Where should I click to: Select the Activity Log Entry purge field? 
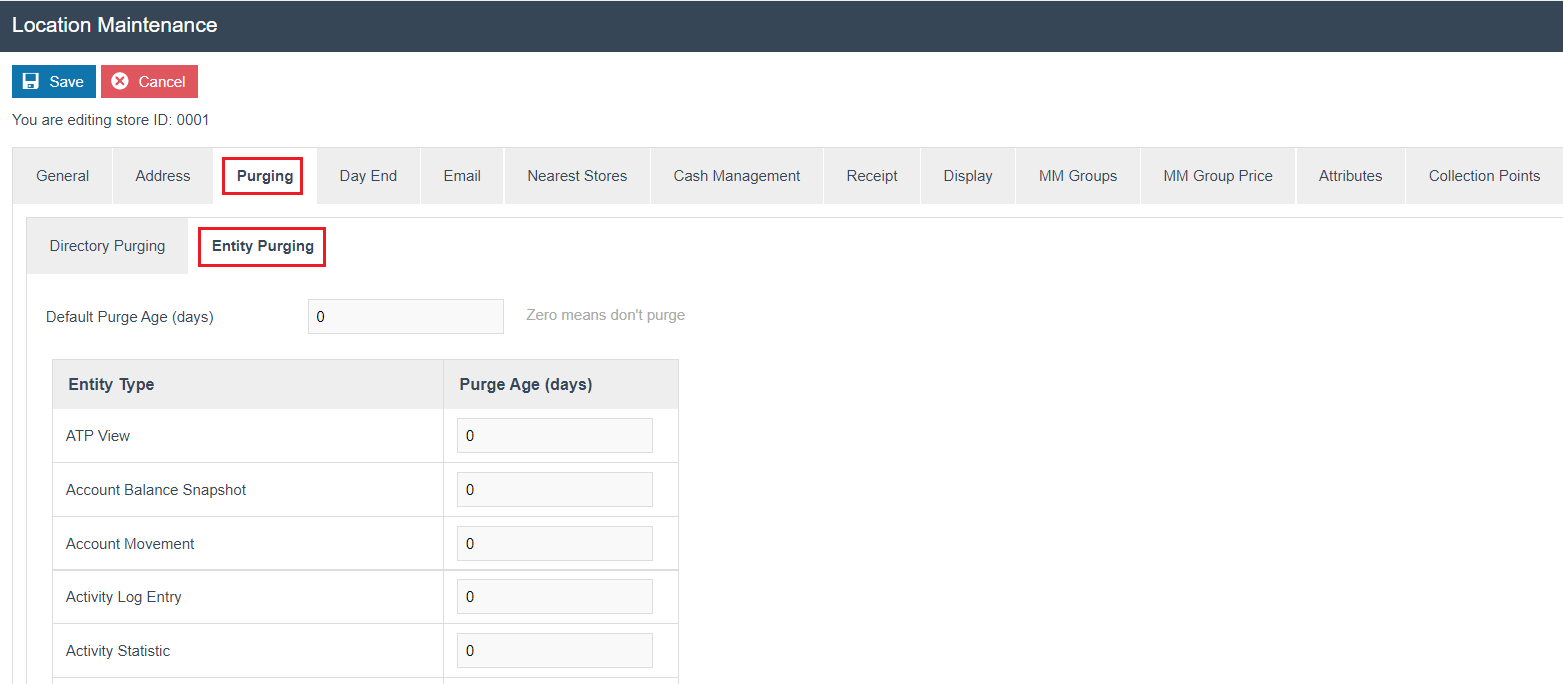[554, 597]
